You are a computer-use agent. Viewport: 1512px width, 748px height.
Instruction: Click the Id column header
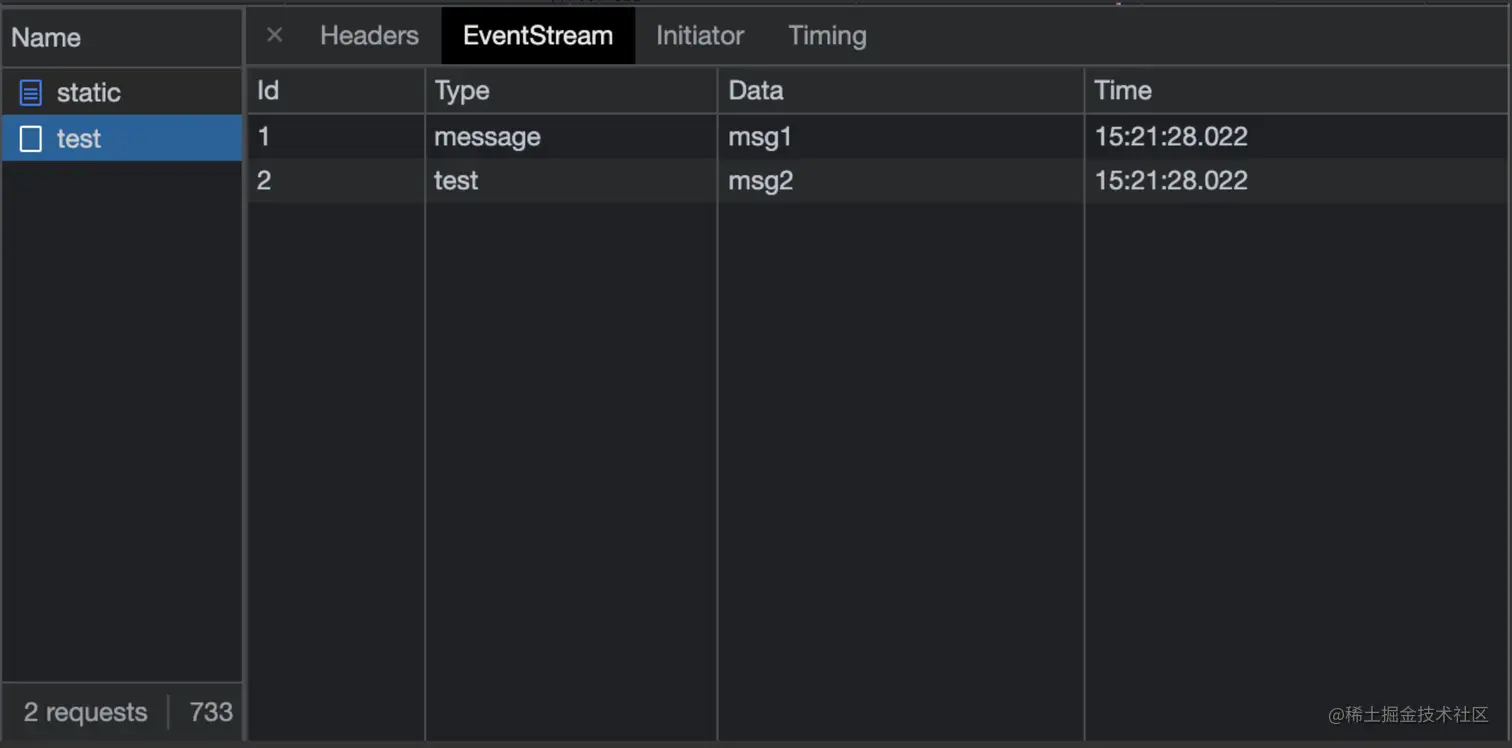tap(268, 91)
